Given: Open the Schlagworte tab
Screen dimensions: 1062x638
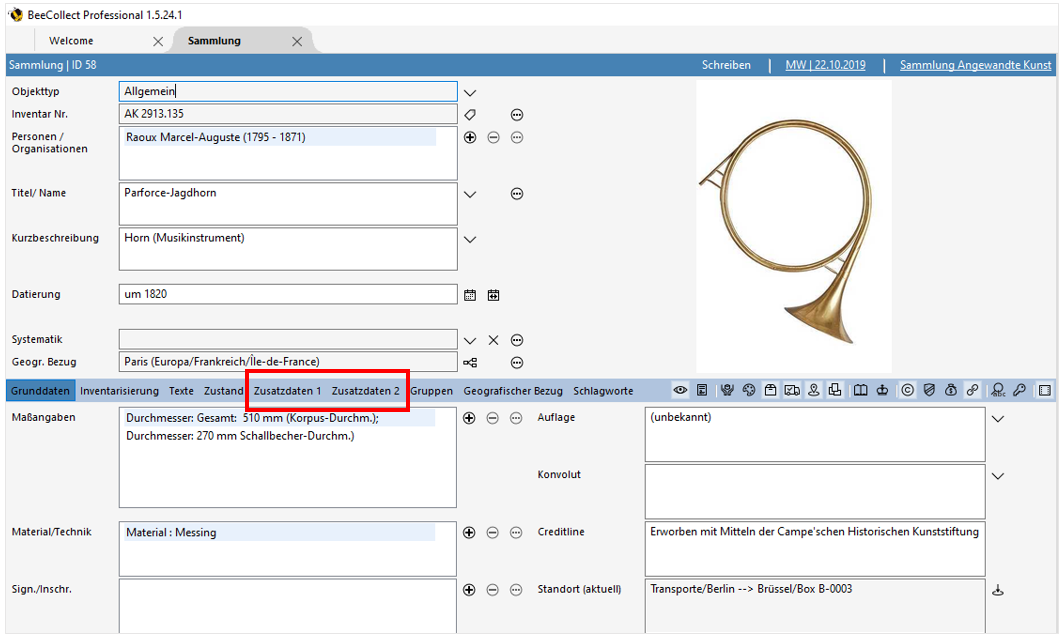Looking at the screenshot, I should click(x=603, y=391).
